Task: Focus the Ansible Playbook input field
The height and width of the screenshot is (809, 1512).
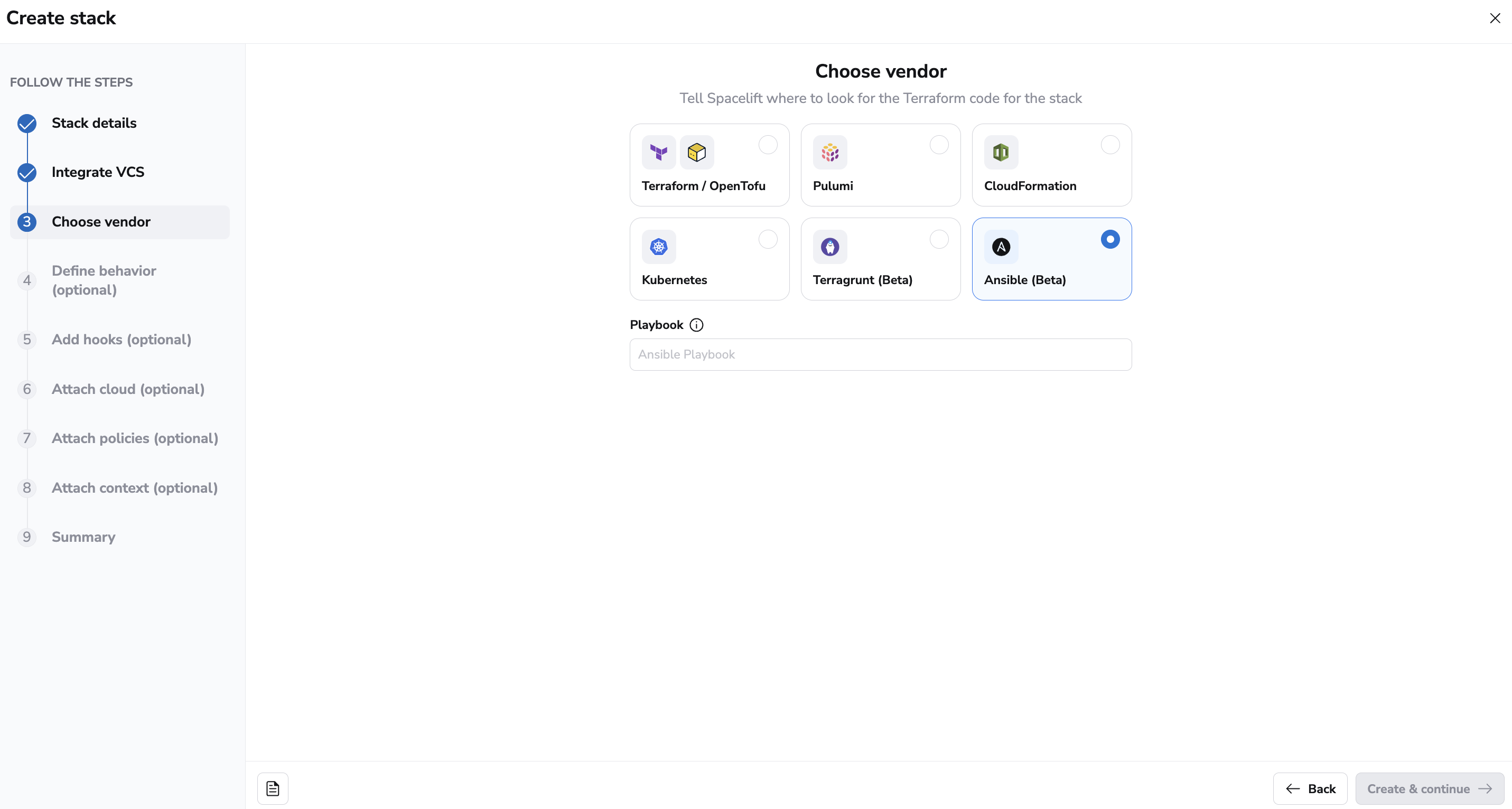Action: 881,354
